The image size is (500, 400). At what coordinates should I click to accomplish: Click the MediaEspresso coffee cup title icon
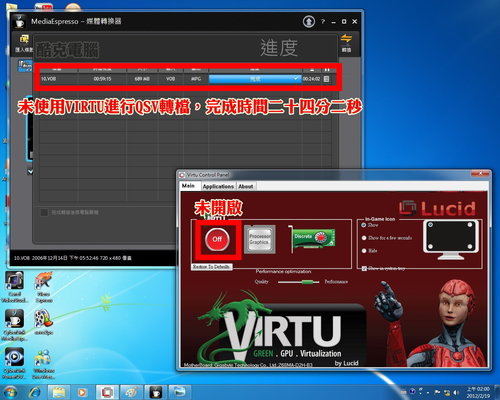pos(19,22)
